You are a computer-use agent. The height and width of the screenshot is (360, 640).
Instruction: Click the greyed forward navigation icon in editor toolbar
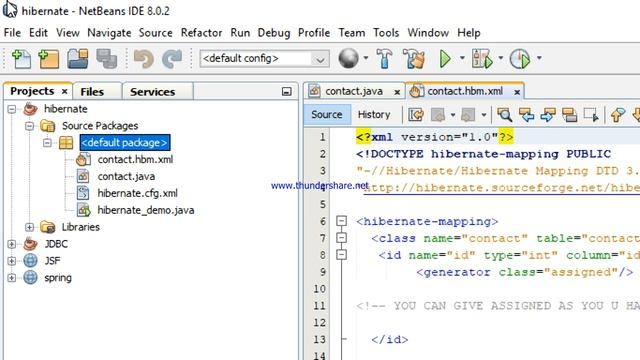coord(468,115)
